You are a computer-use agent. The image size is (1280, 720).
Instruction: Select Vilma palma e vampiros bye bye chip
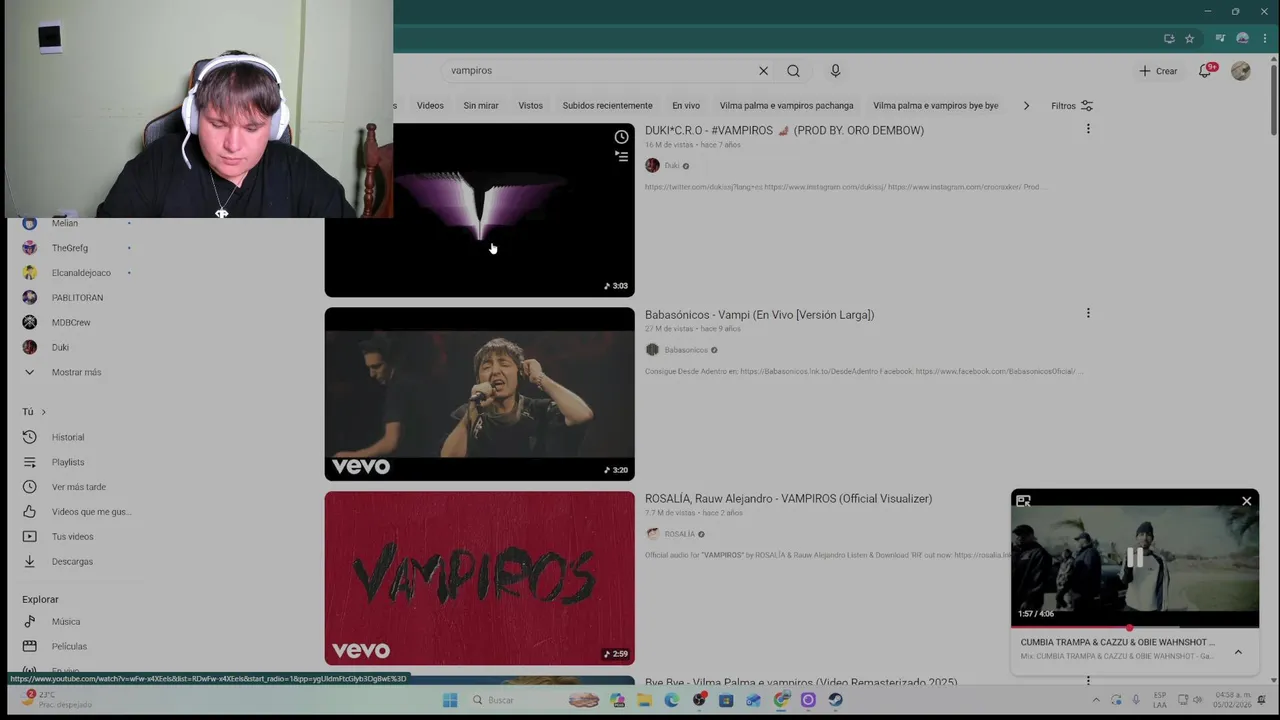pos(936,106)
